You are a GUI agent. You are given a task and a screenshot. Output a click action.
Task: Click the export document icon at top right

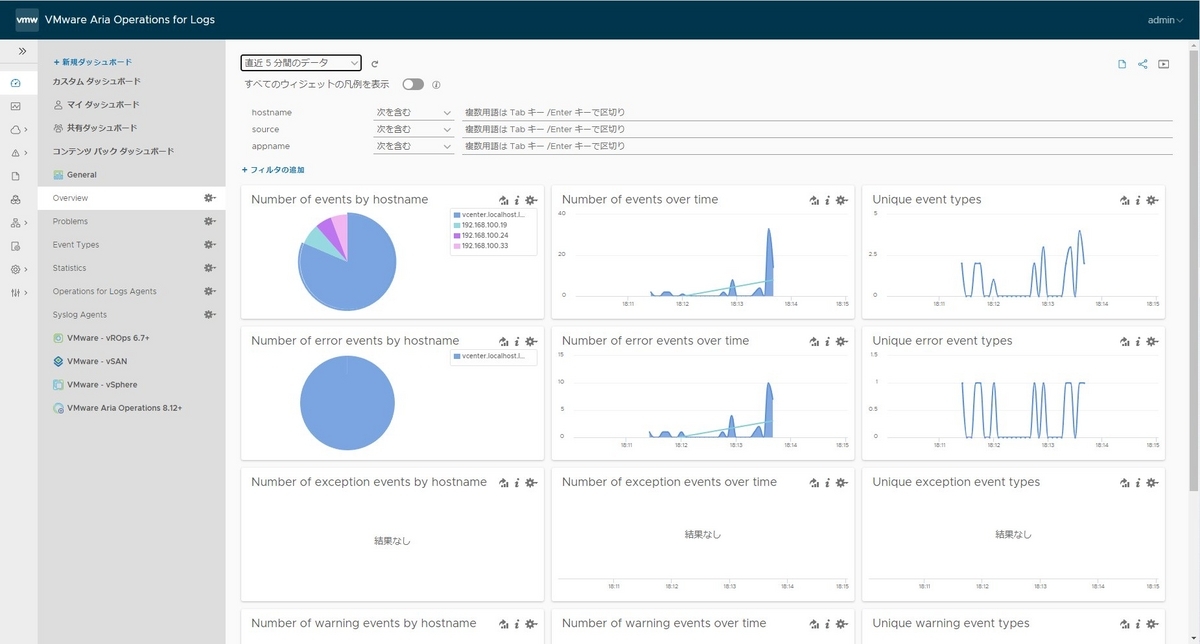pyautogui.click(x=1122, y=64)
